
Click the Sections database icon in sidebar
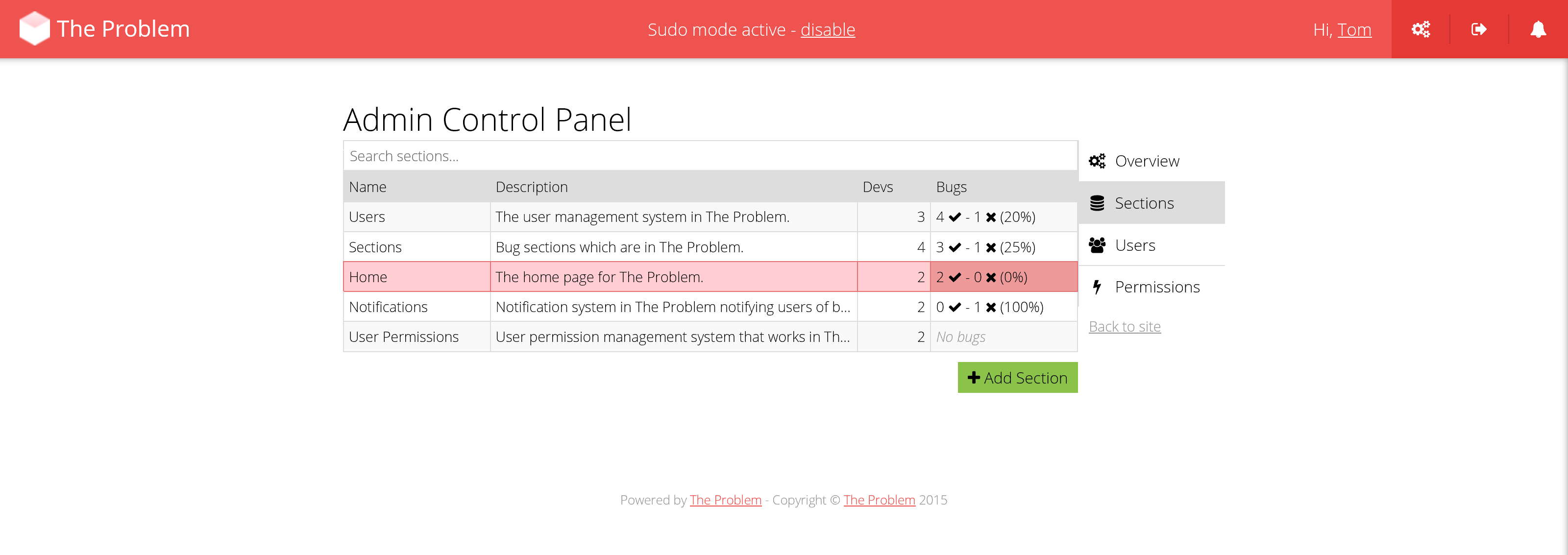[1097, 203]
